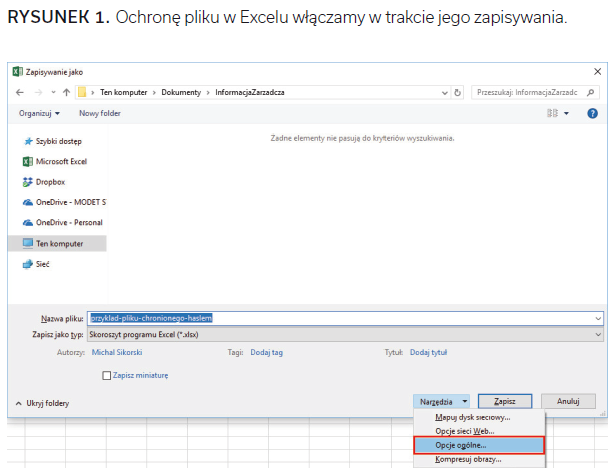Choose 'Opcje ogólne...' menu entry
Screen dimensions: 614x476
pyautogui.click(x=479, y=445)
